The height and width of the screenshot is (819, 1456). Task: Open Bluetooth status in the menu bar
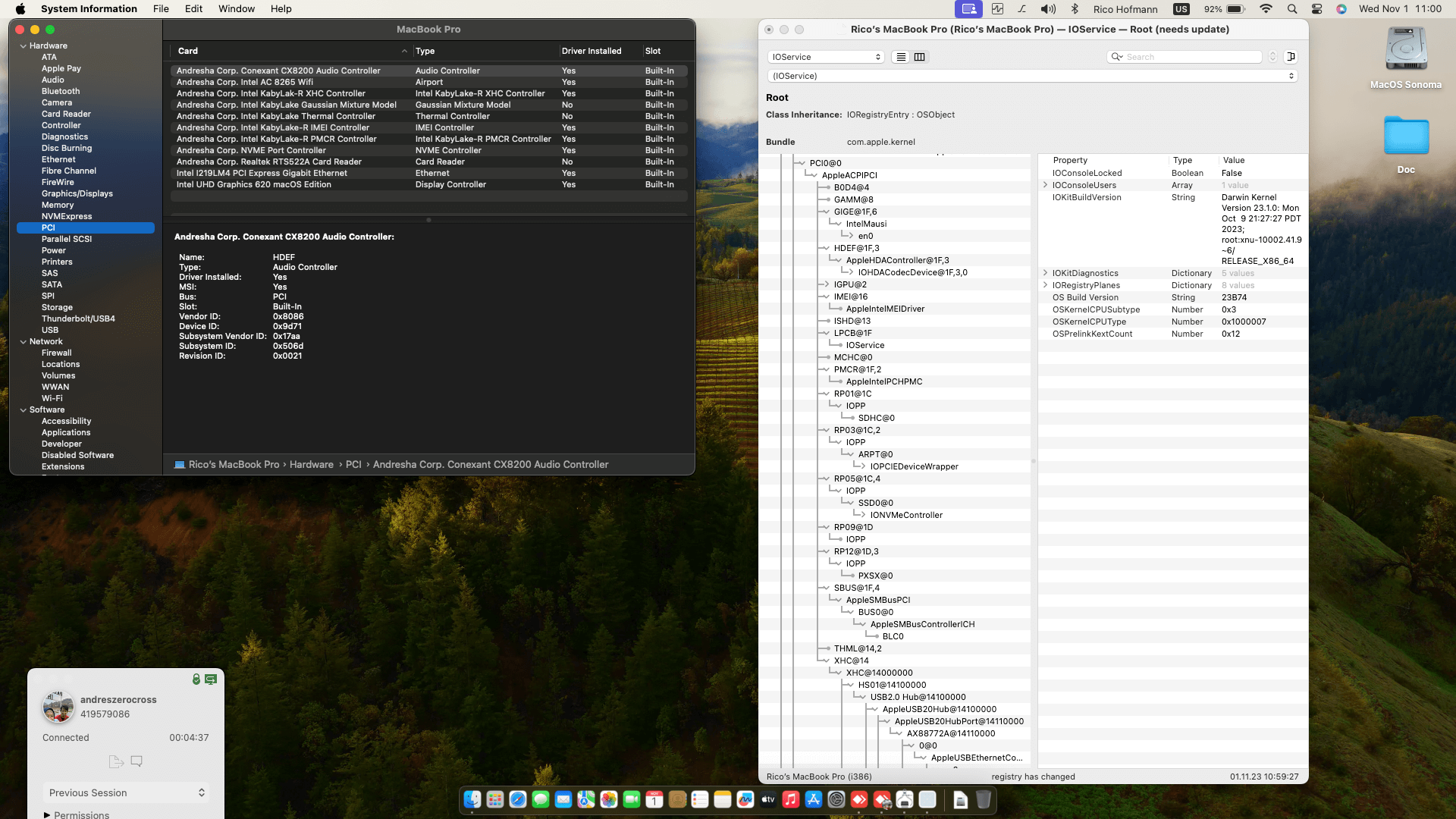click(x=1075, y=9)
